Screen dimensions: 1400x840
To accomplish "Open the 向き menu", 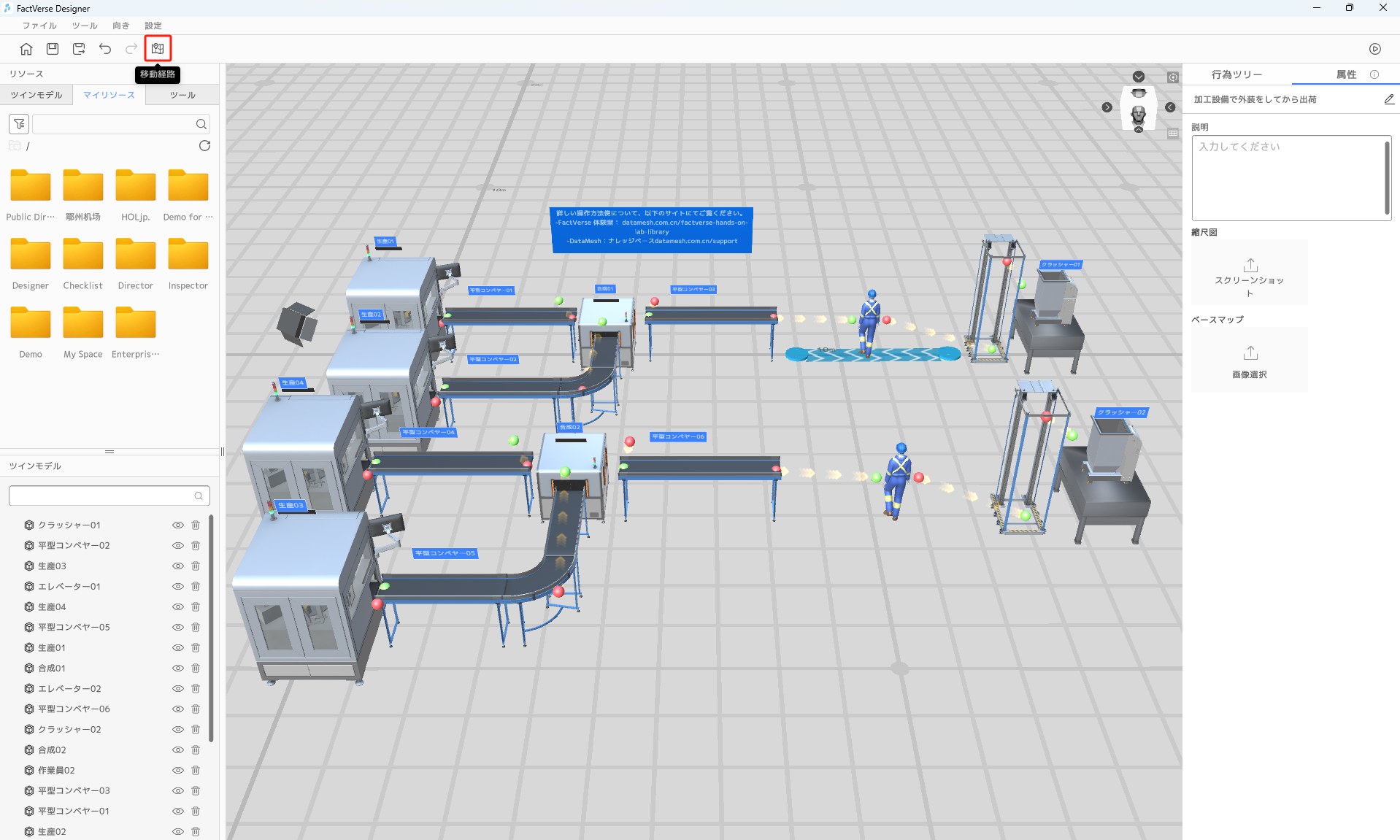I will click(121, 26).
